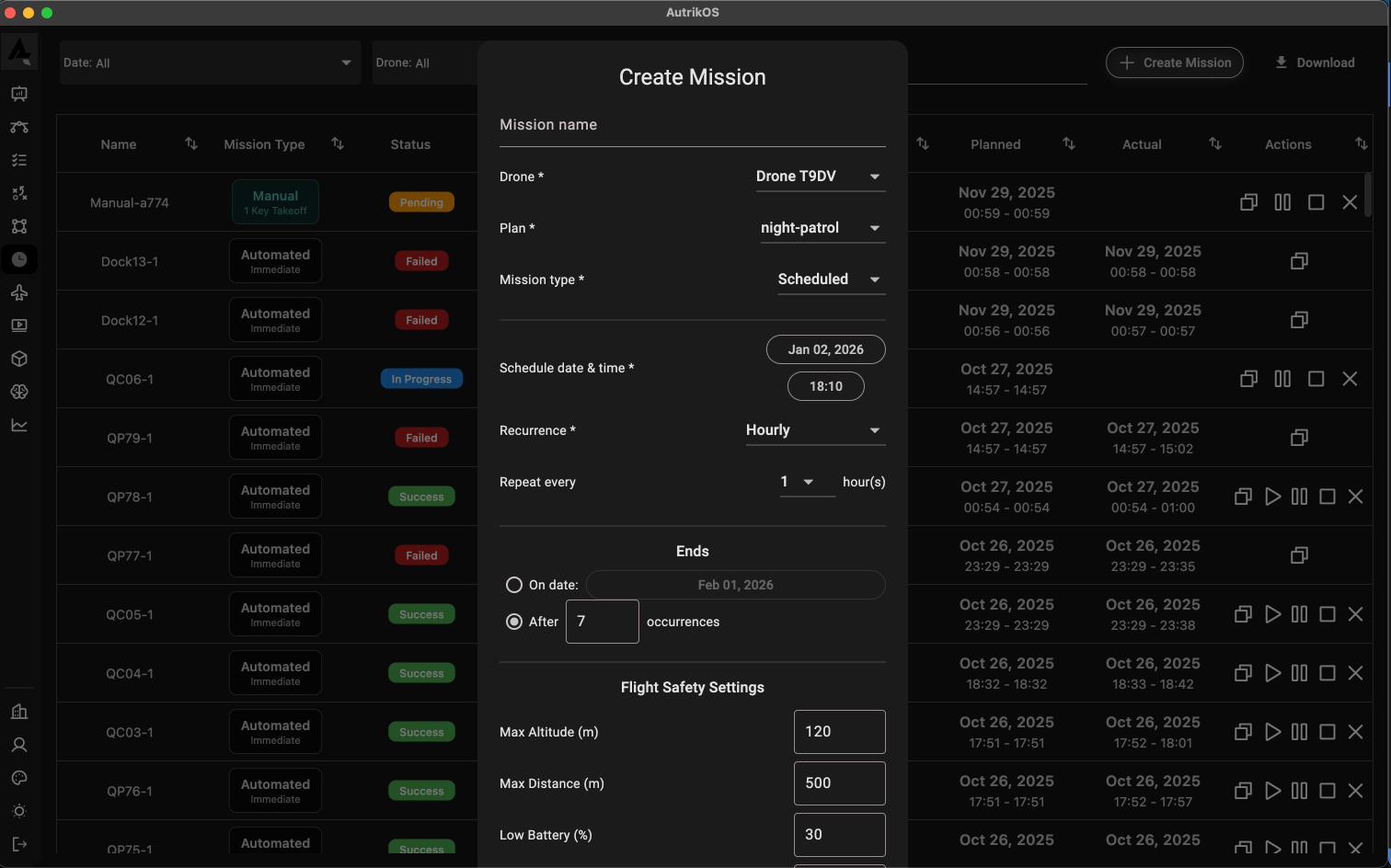
Task: Open the 'Date: All' filter dropdown
Action: coord(210,63)
